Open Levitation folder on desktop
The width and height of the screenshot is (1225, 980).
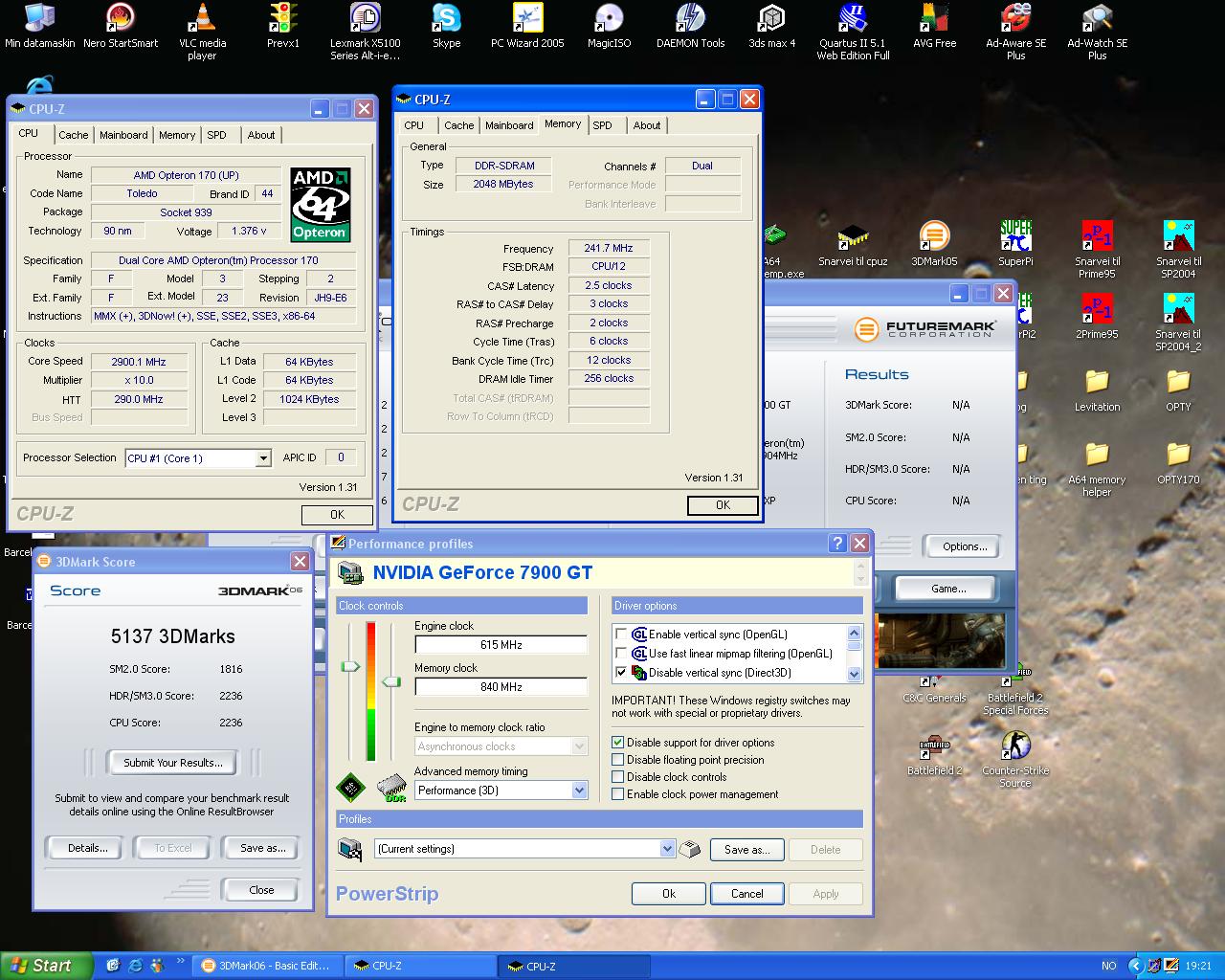(1097, 390)
